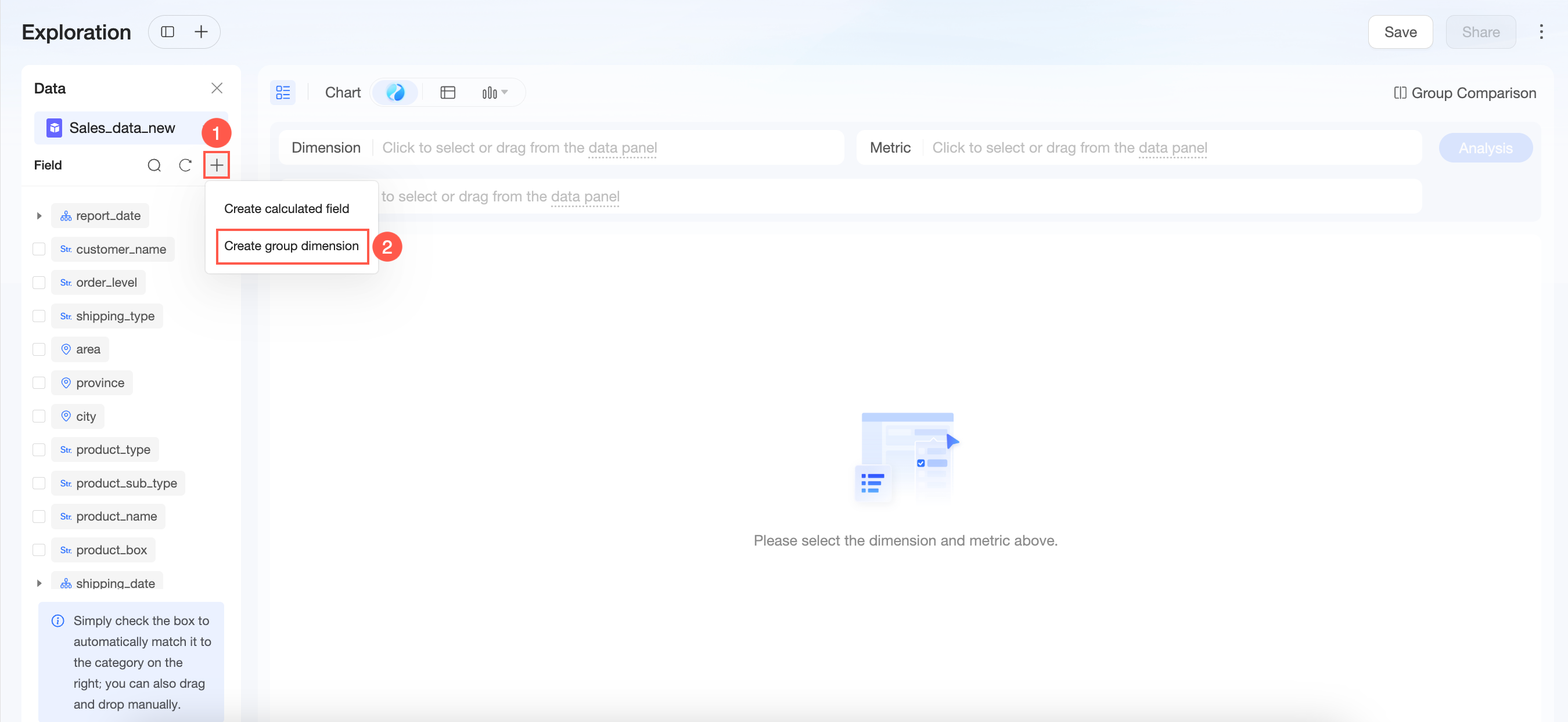The height and width of the screenshot is (722, 1568).
Task: Check the area field box
Action: pyautogui.click(x=39, y=349)
